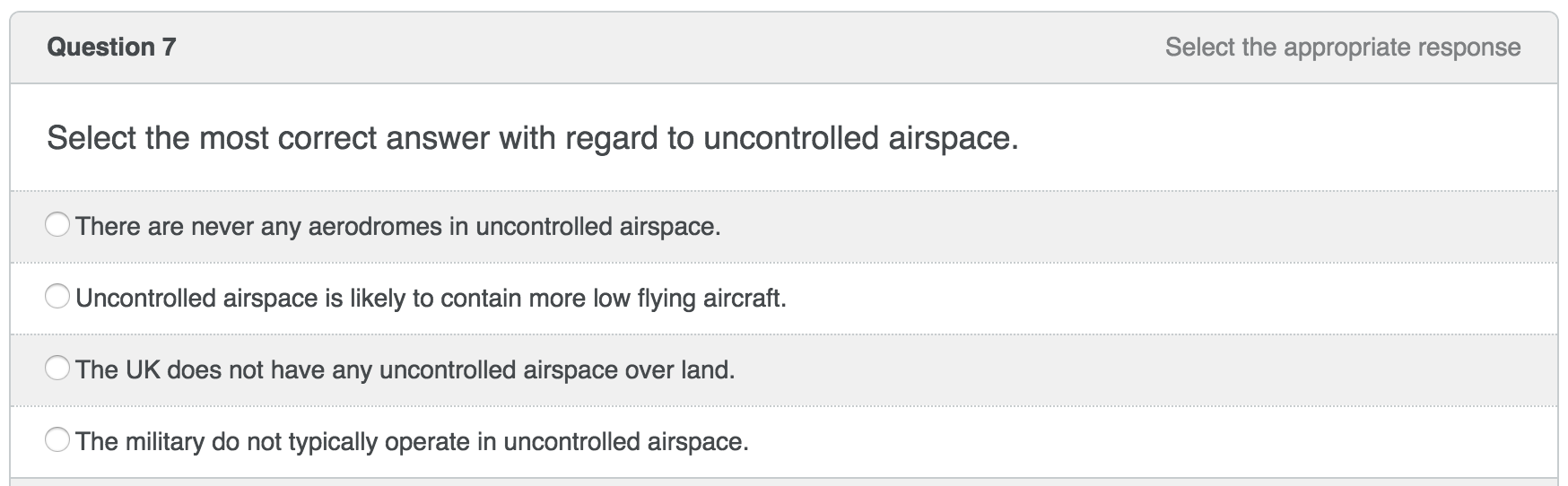Click the word 'military' in the last answer
This screenshot has width=1568, height=486.
pos(164,441)
